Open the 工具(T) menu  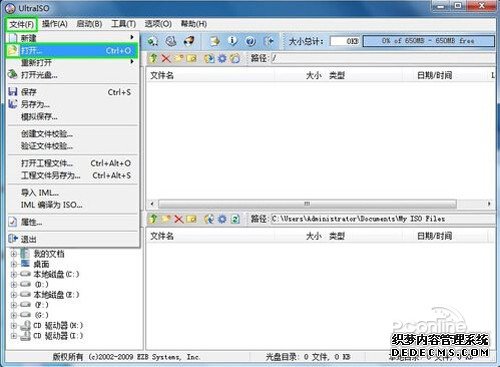(123, 24)
